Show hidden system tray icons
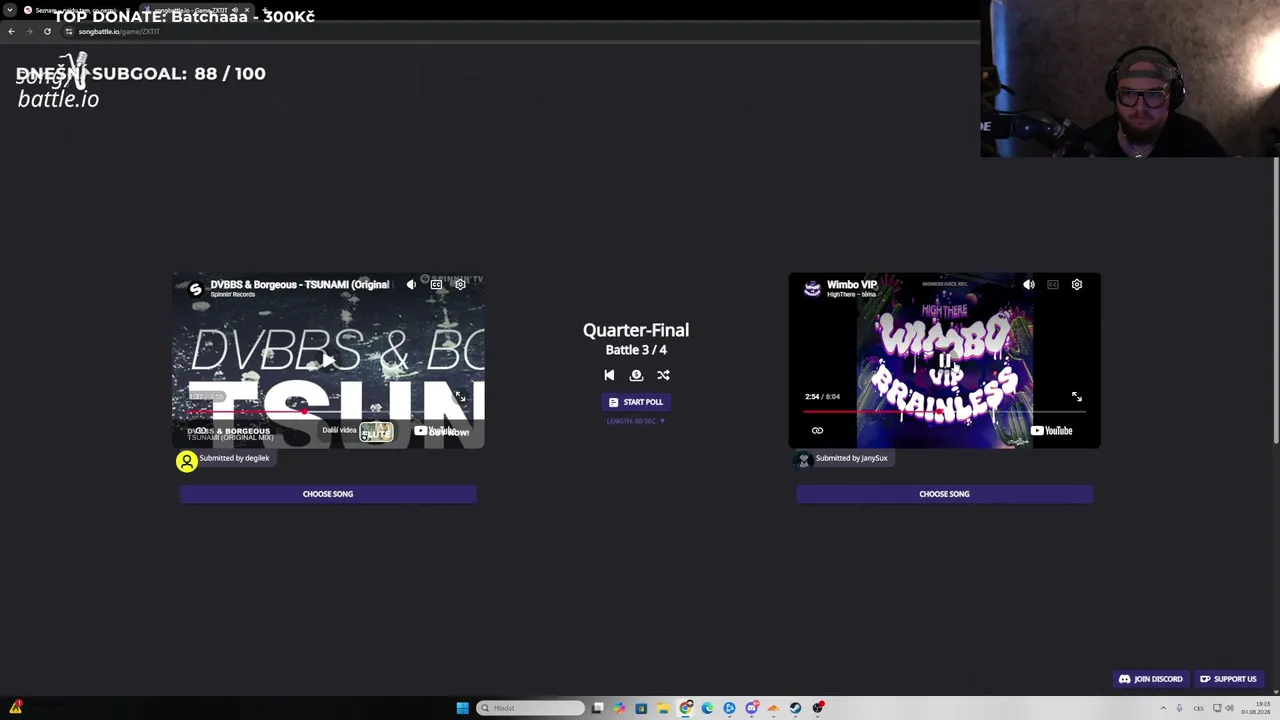The image size is (1280, 720). coord(1163,708)
